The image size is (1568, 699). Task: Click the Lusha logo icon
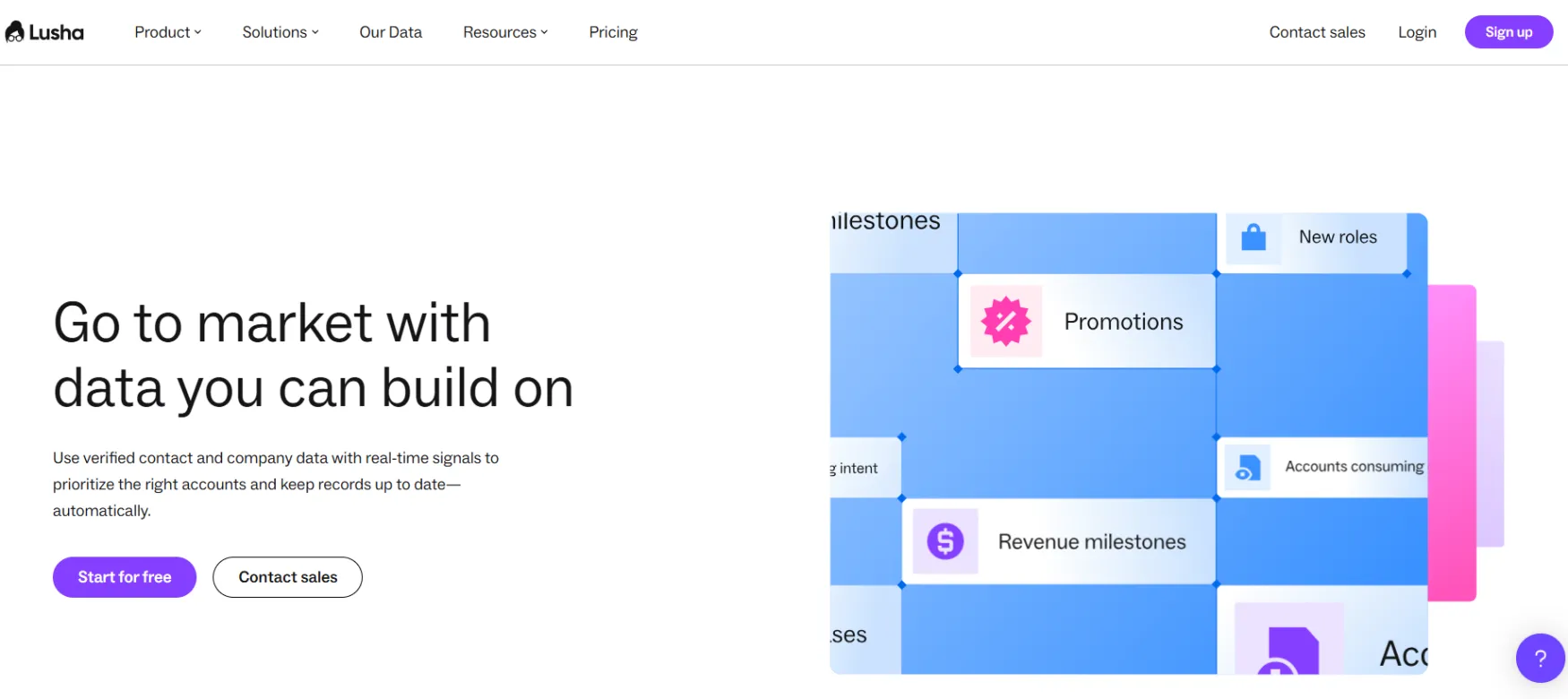pyautogui.click(x=15, y=32)
